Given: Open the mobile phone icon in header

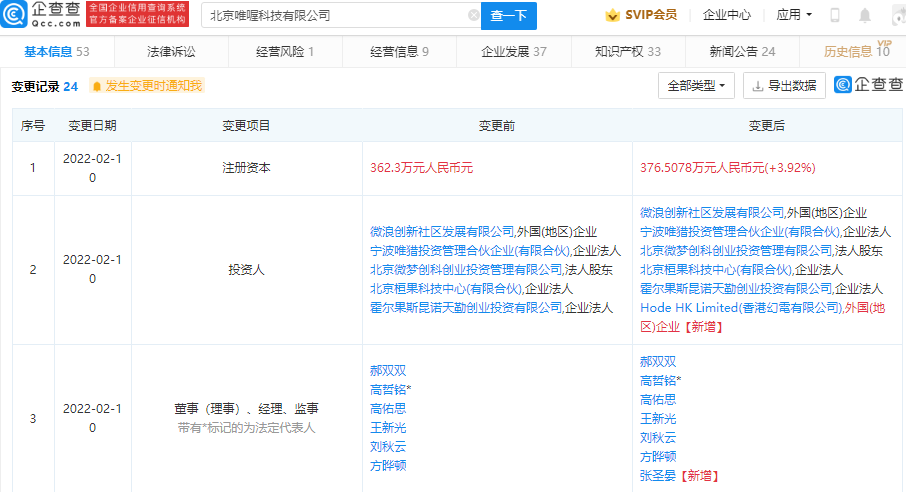Looking at the screenshot, I should coord(834,16).
